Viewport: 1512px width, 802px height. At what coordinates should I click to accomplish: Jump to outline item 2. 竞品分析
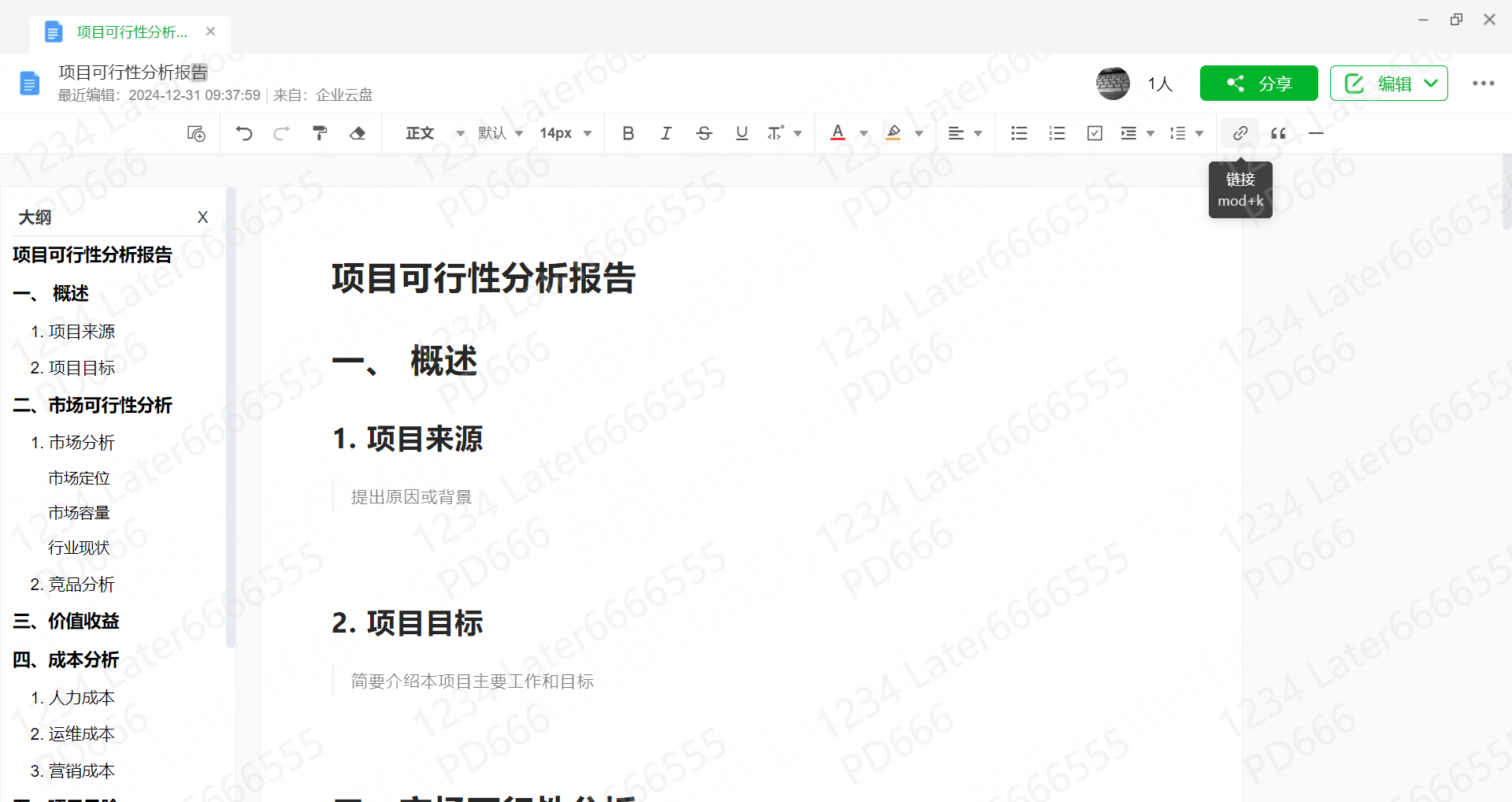click(72, 585)
